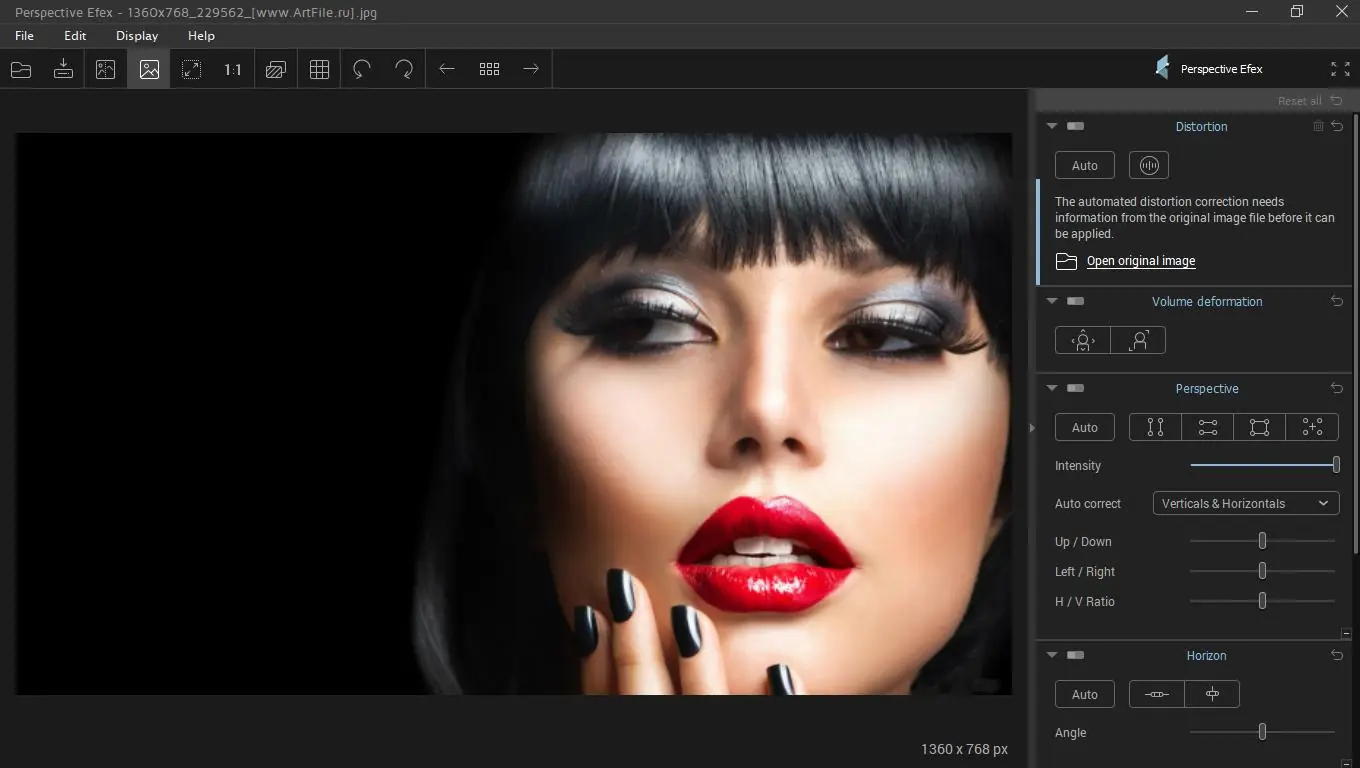
Task: Enable the grid overlay icon
Action: coord(318,68)
